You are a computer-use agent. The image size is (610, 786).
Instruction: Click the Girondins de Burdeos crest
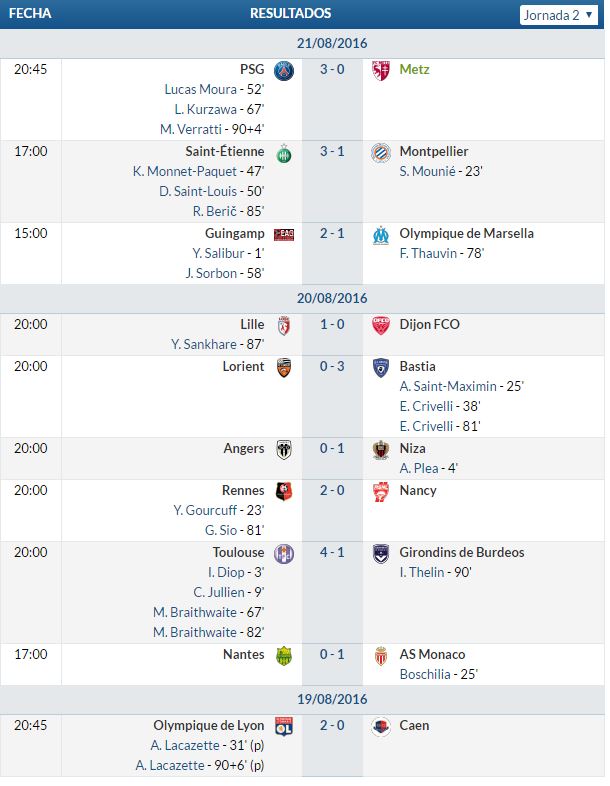tap(380, 554)
